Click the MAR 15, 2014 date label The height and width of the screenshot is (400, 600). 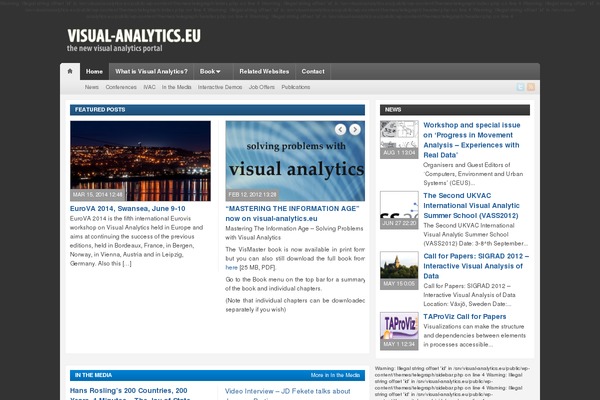(x=98, y=195)
